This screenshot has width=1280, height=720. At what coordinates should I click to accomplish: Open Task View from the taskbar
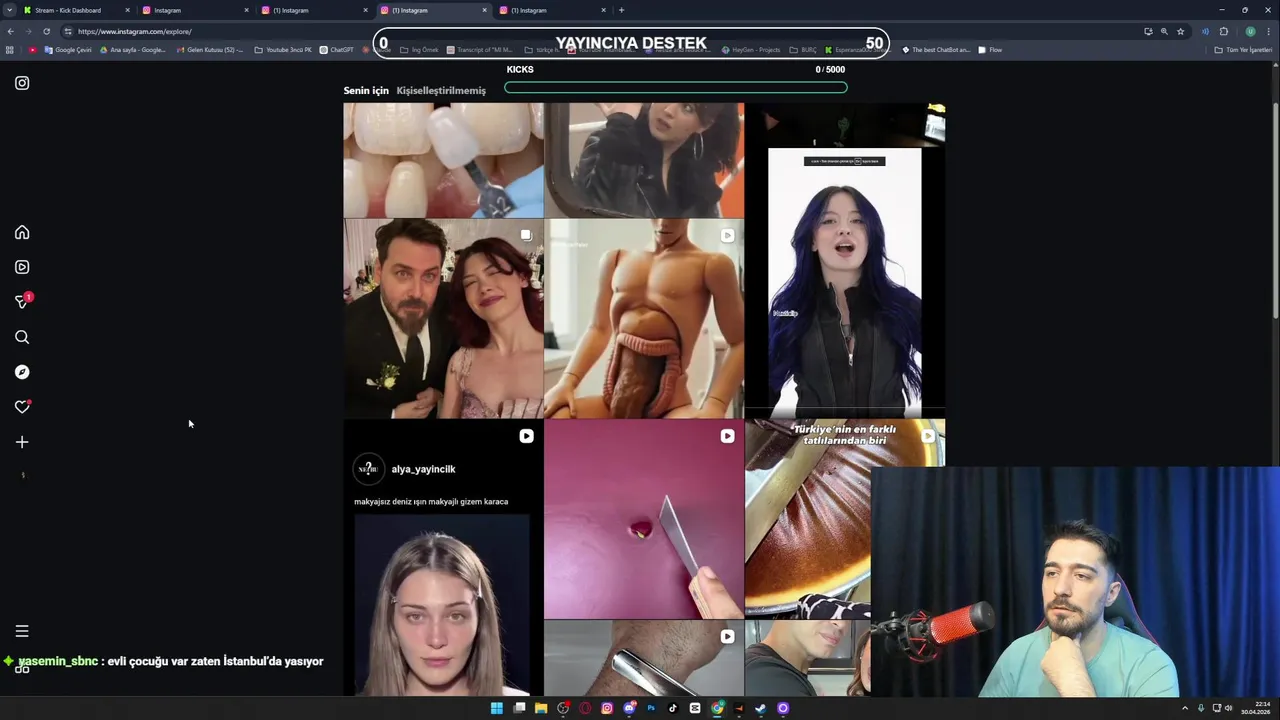[519, 708]
